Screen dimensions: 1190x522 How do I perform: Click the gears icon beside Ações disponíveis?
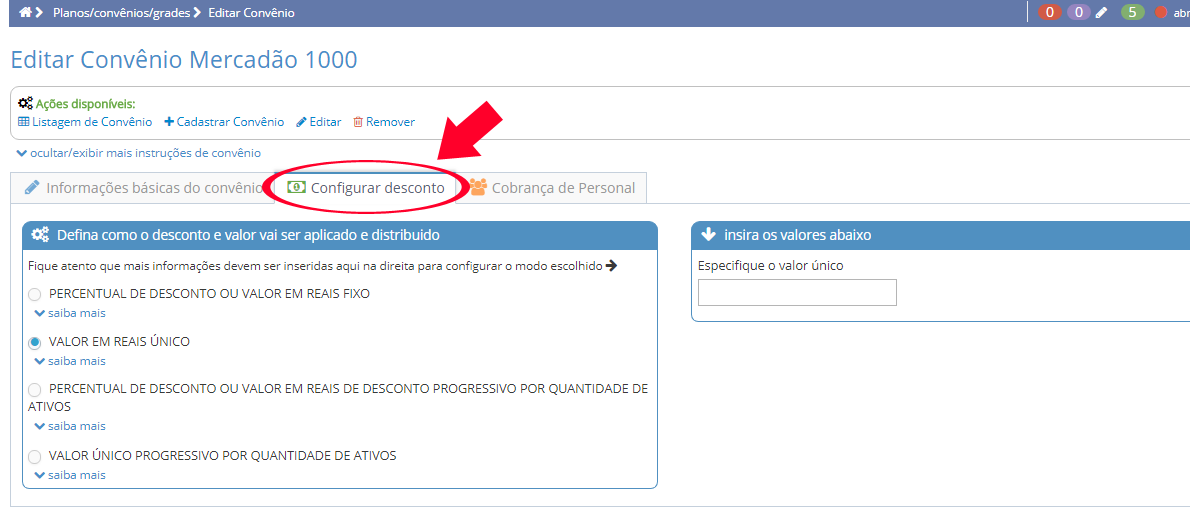point(25,103)
